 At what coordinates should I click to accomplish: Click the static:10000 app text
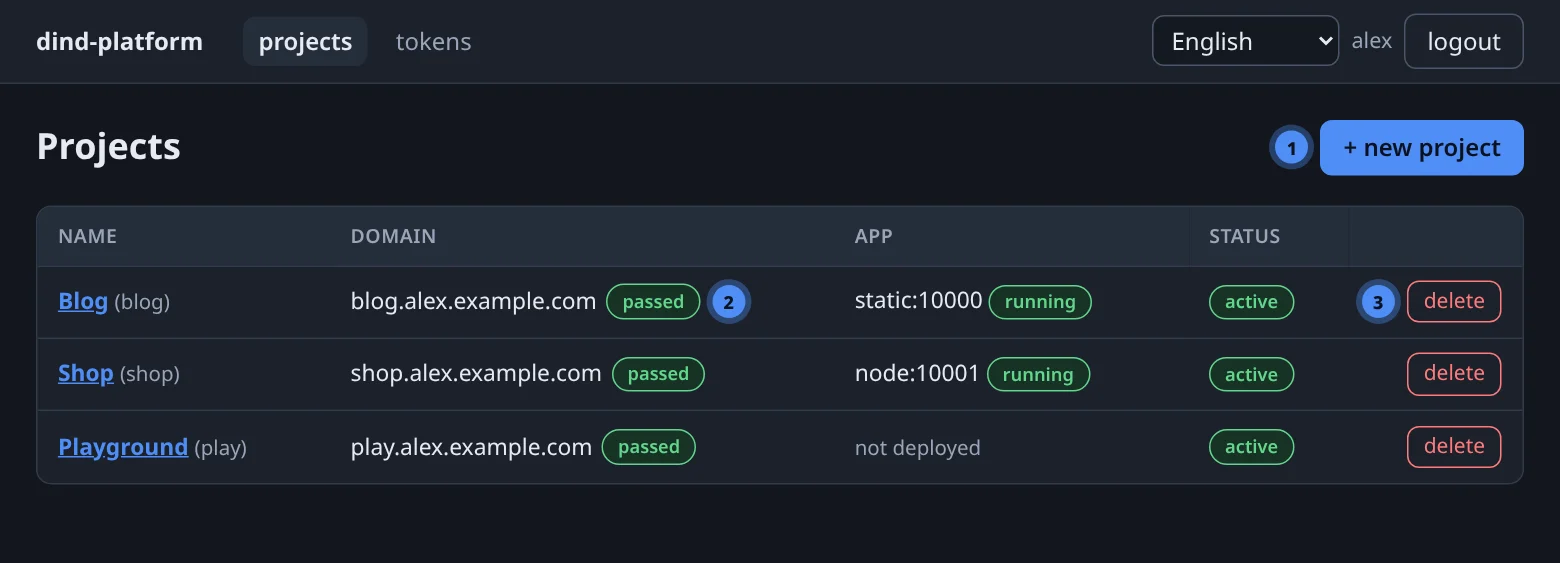coord(918,301)
